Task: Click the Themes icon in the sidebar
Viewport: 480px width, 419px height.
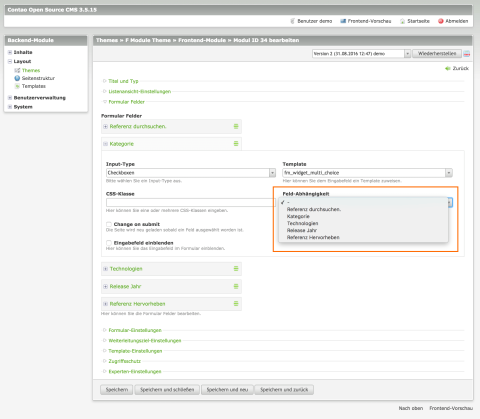Action: 17,70
